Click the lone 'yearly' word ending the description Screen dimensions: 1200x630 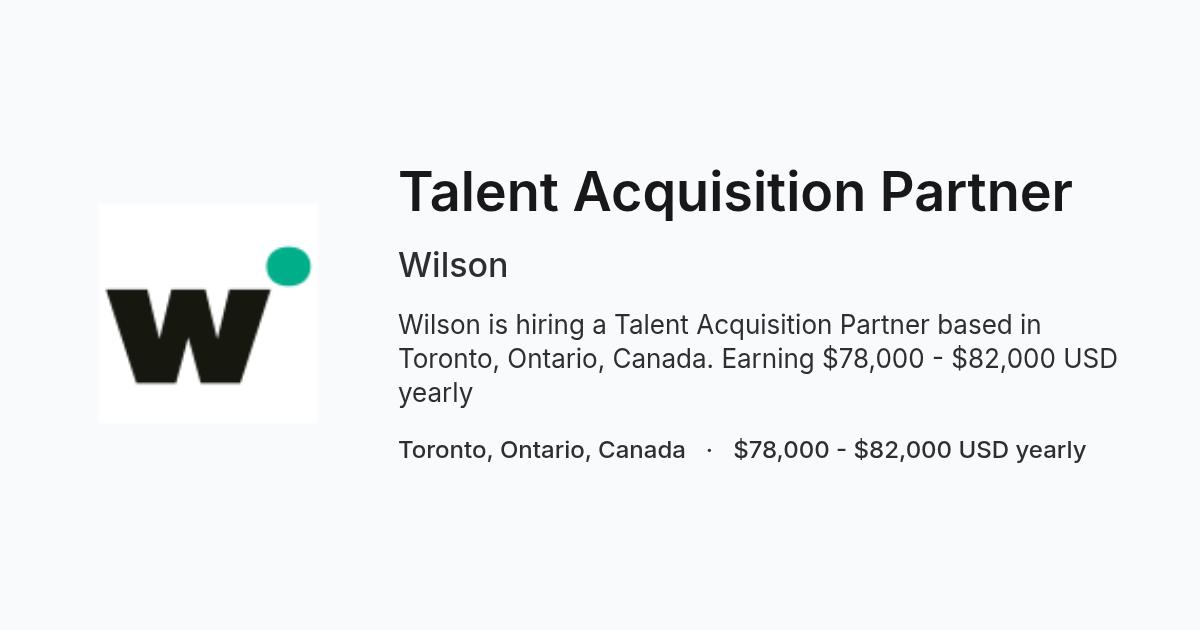point(435,393)
